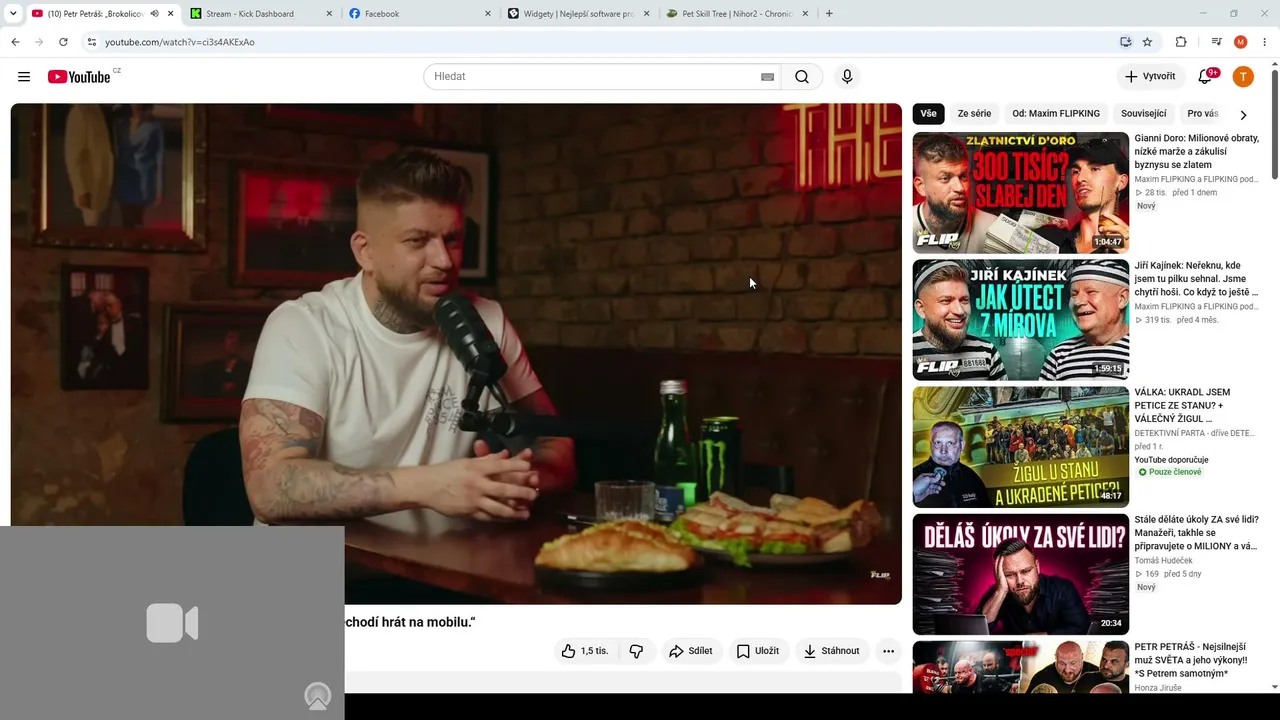
Task: Select the "Vše" filter chip
Action: click(929, 114)
